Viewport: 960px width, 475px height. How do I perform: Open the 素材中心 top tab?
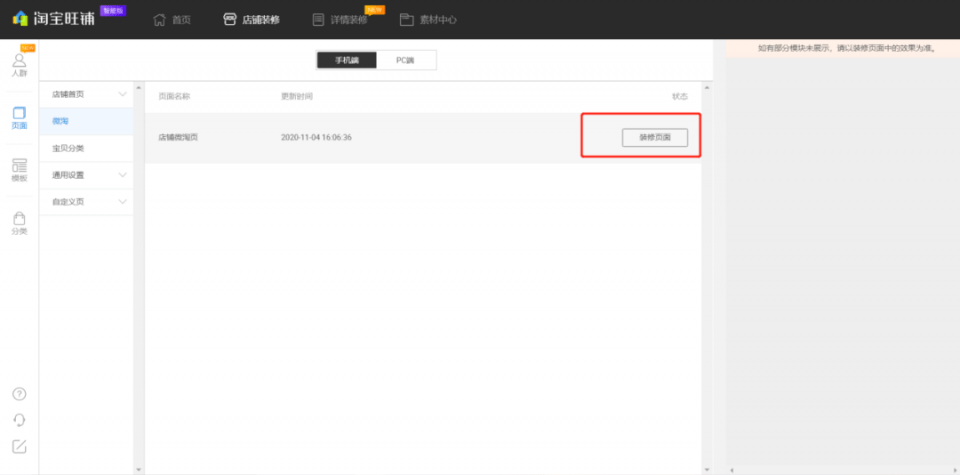pyautogui.click(x=428, y=20)
